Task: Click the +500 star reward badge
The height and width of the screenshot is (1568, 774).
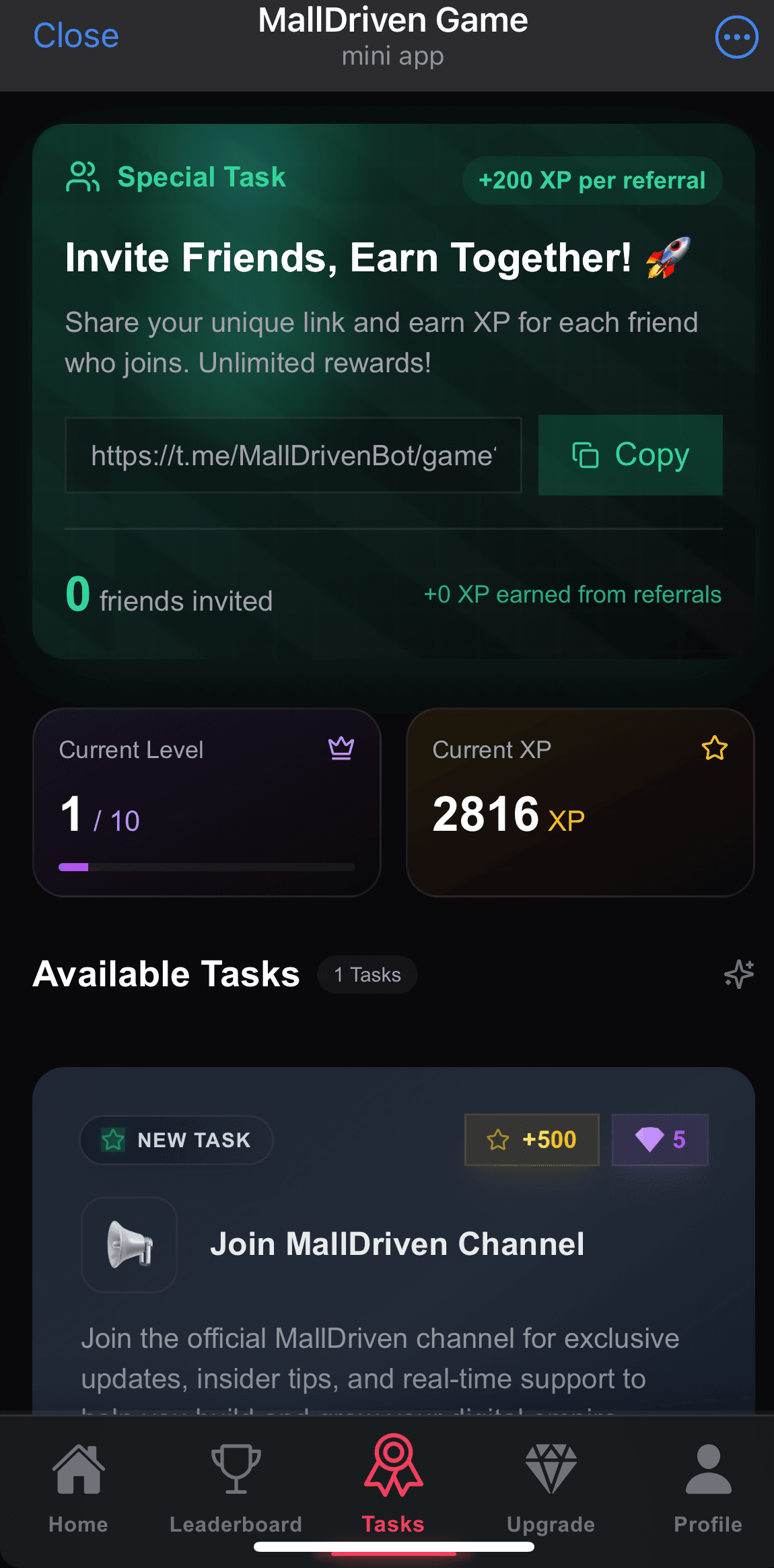Action: click(532, 1139)
